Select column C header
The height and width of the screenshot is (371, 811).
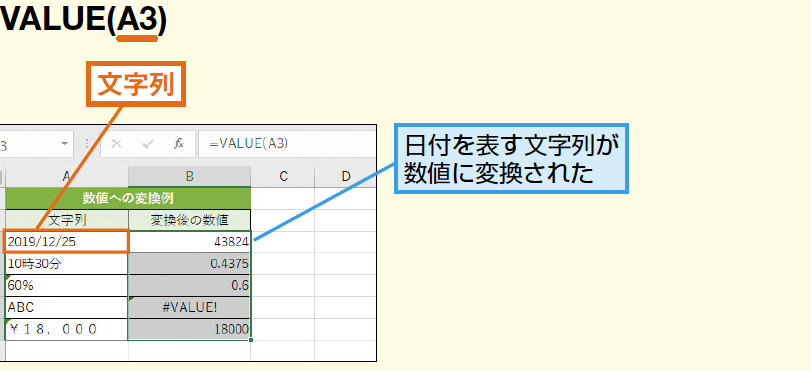[283, 176]
